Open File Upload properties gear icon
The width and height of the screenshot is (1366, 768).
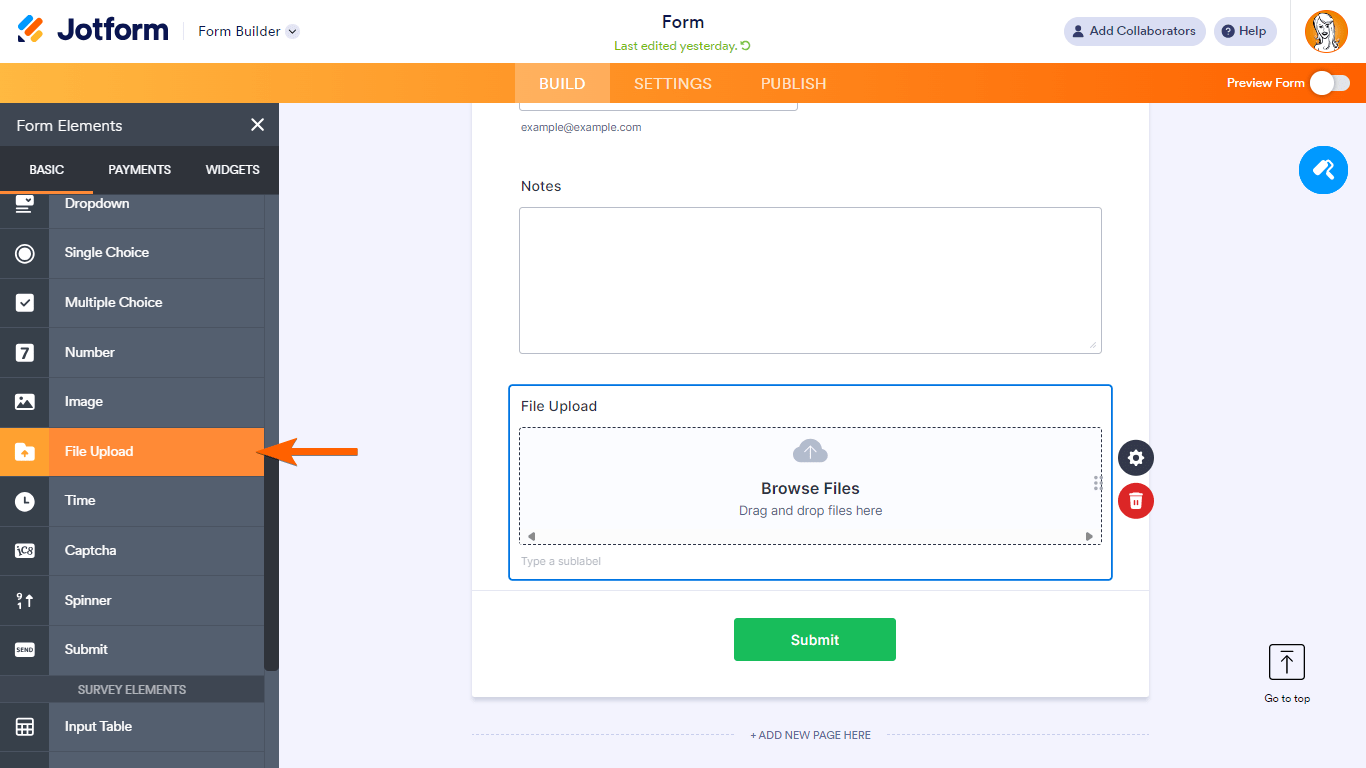coord(1135,458)
